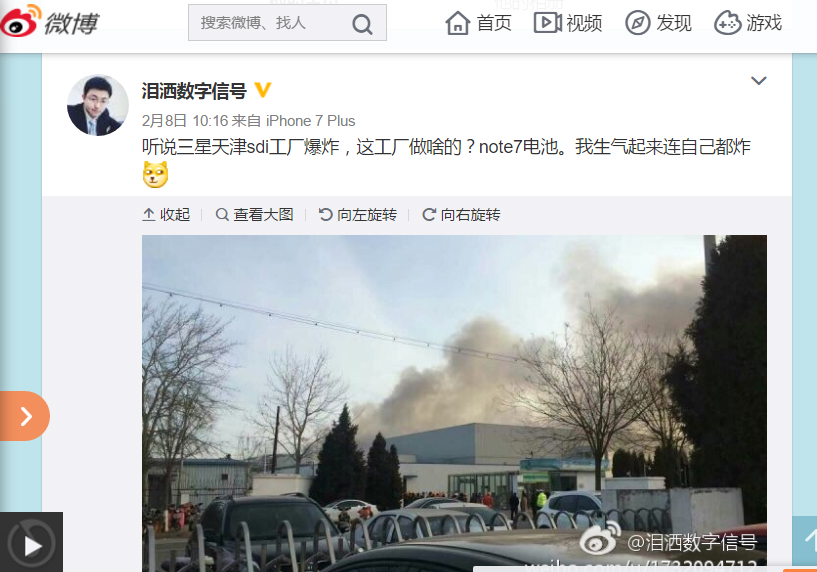Screen dimensions: 817x572
Task: Expand the post options chevron menu
Action: (x=758, y=80)
